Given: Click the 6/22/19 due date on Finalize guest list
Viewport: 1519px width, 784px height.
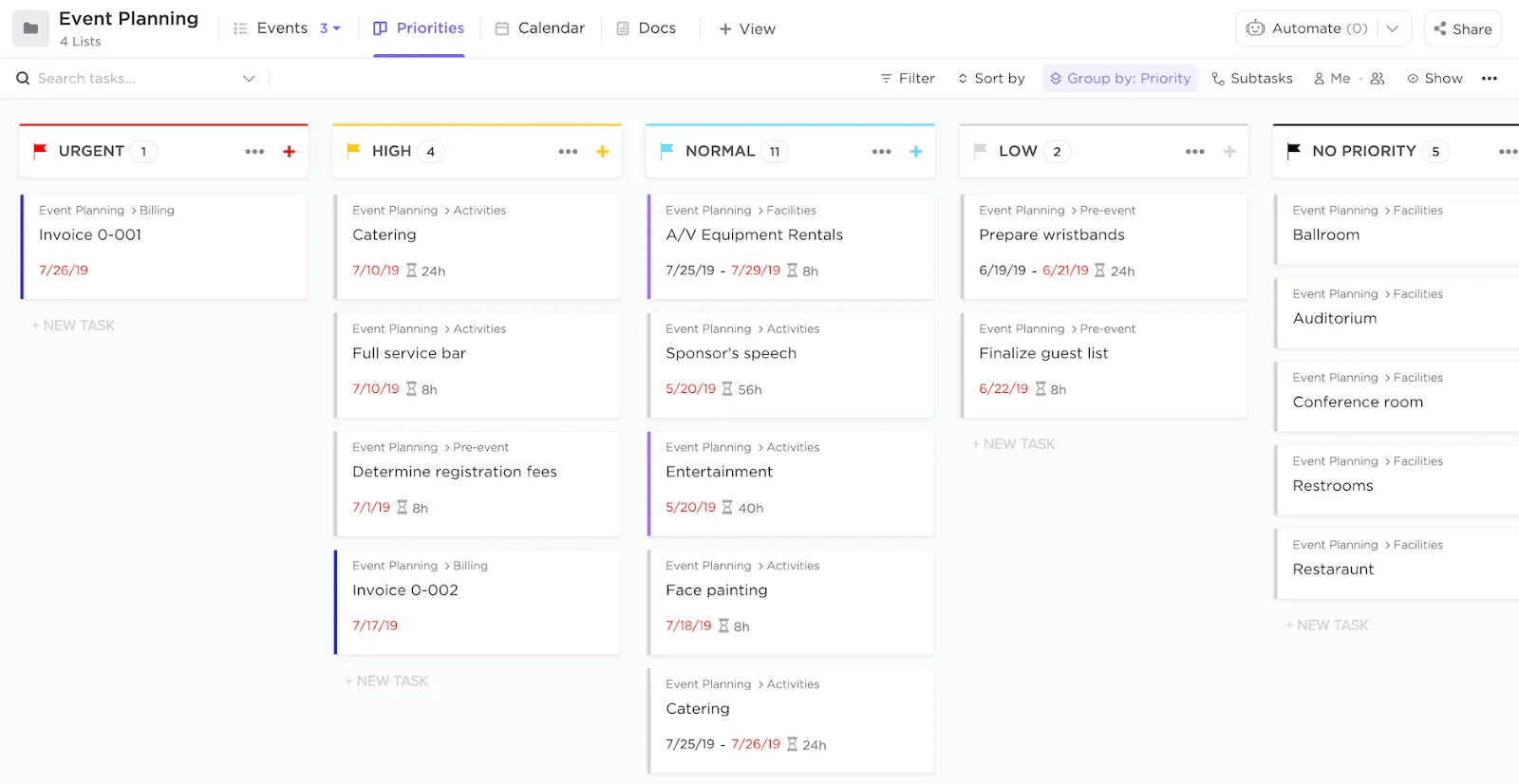Looking at the screenshot, I should pos(1003,389).
